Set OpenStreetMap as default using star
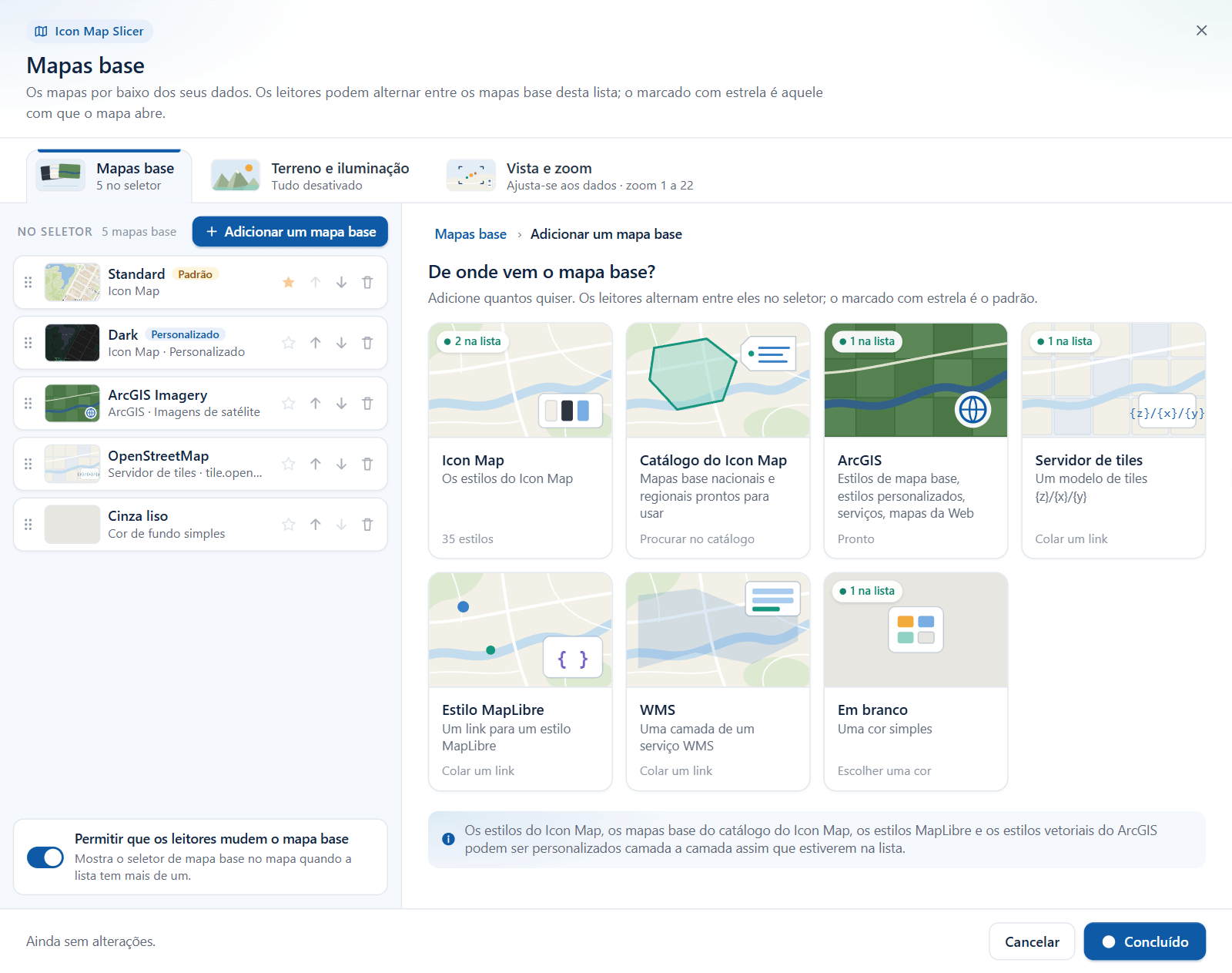Screen dimensions: 1232x973 coord(289,464)
